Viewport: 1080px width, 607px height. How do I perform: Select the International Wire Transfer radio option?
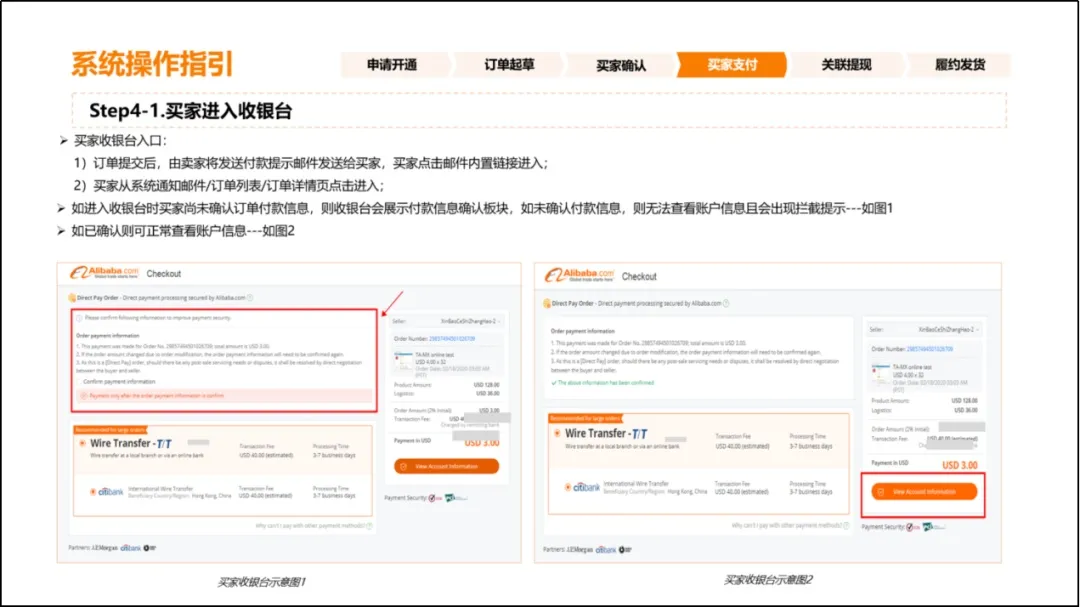pos(91,491)
